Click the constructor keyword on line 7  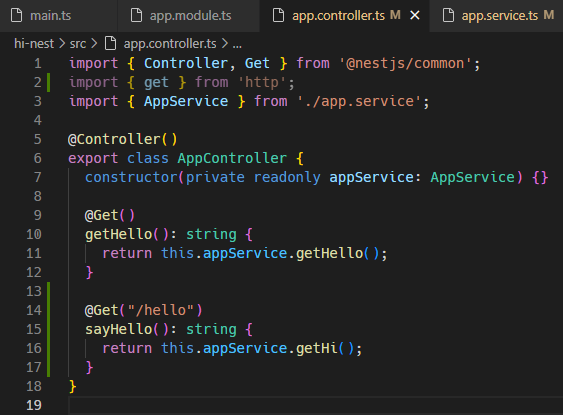[131, 177]
